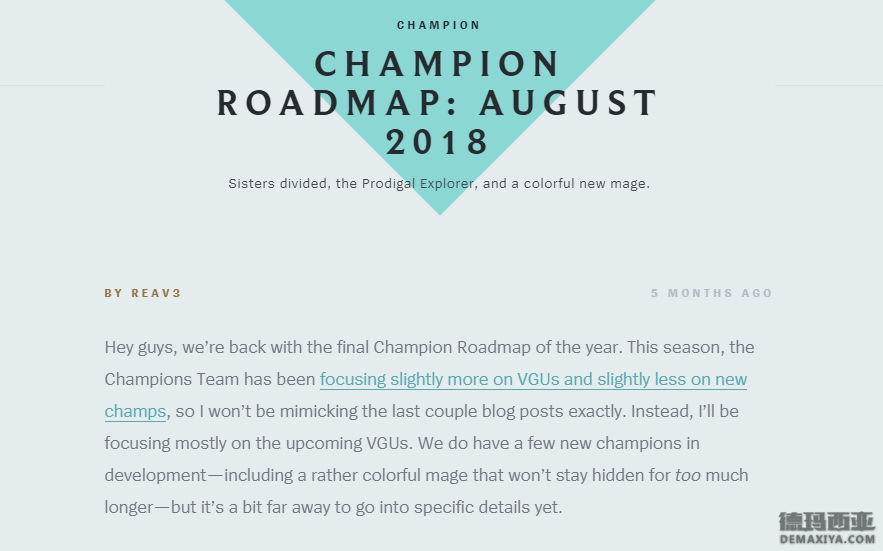
Task: Click the Chinese-character Demaxiya watermark logo
Action: tap(826, 522)
